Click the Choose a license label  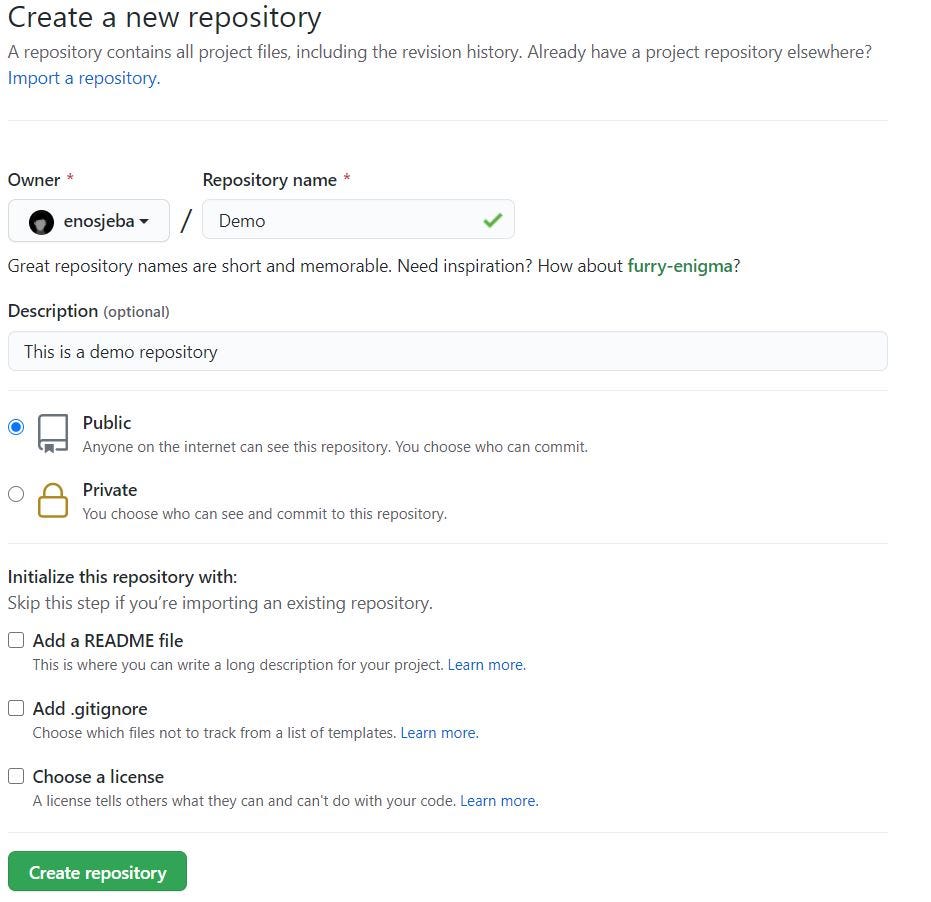[99, 777]
